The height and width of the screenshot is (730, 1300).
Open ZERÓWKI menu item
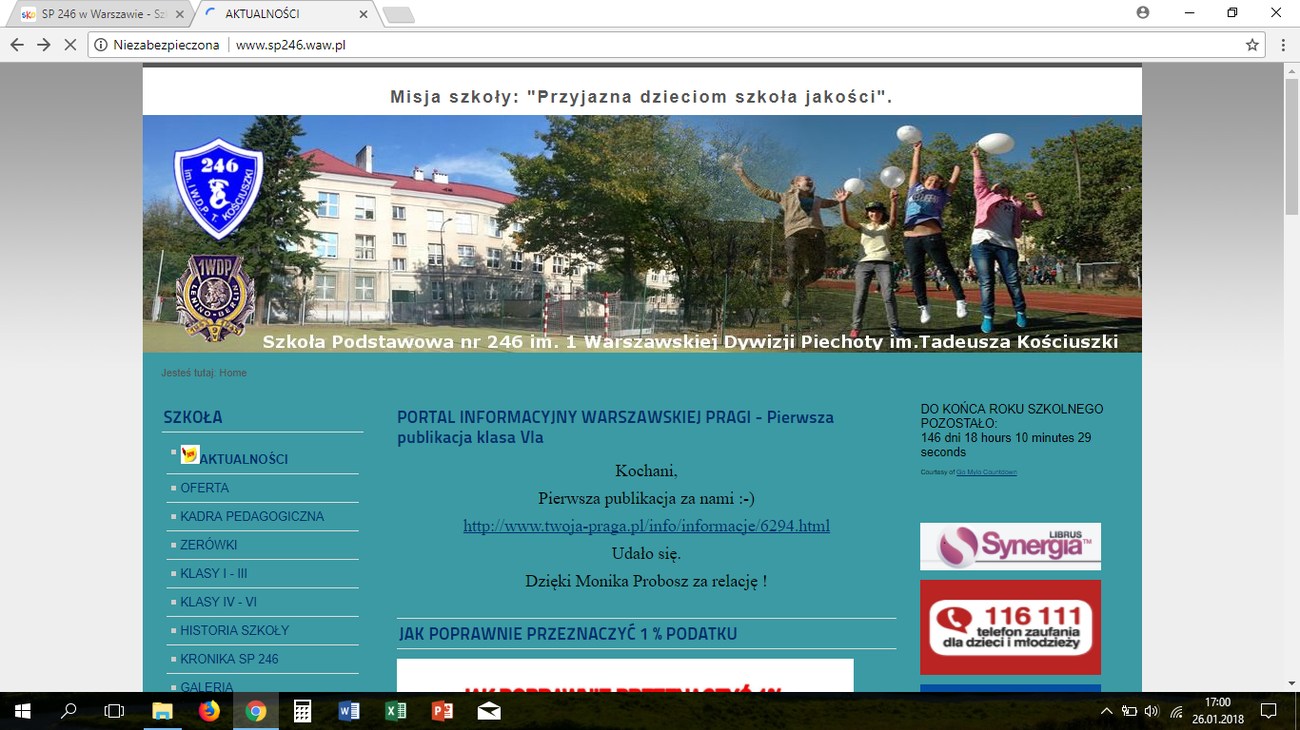209,545
